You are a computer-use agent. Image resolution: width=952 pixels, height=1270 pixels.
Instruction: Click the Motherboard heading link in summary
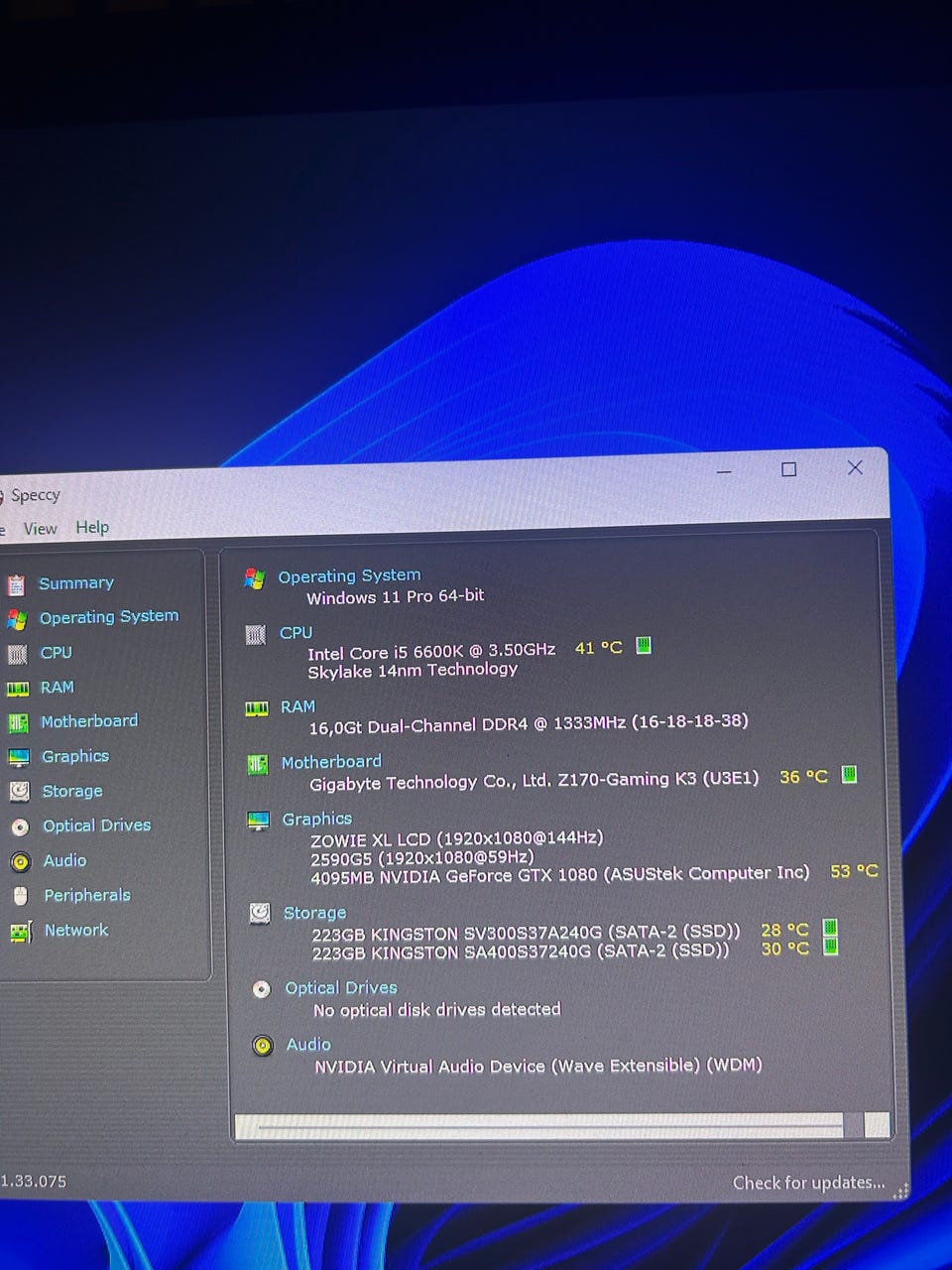coord(331,763)
